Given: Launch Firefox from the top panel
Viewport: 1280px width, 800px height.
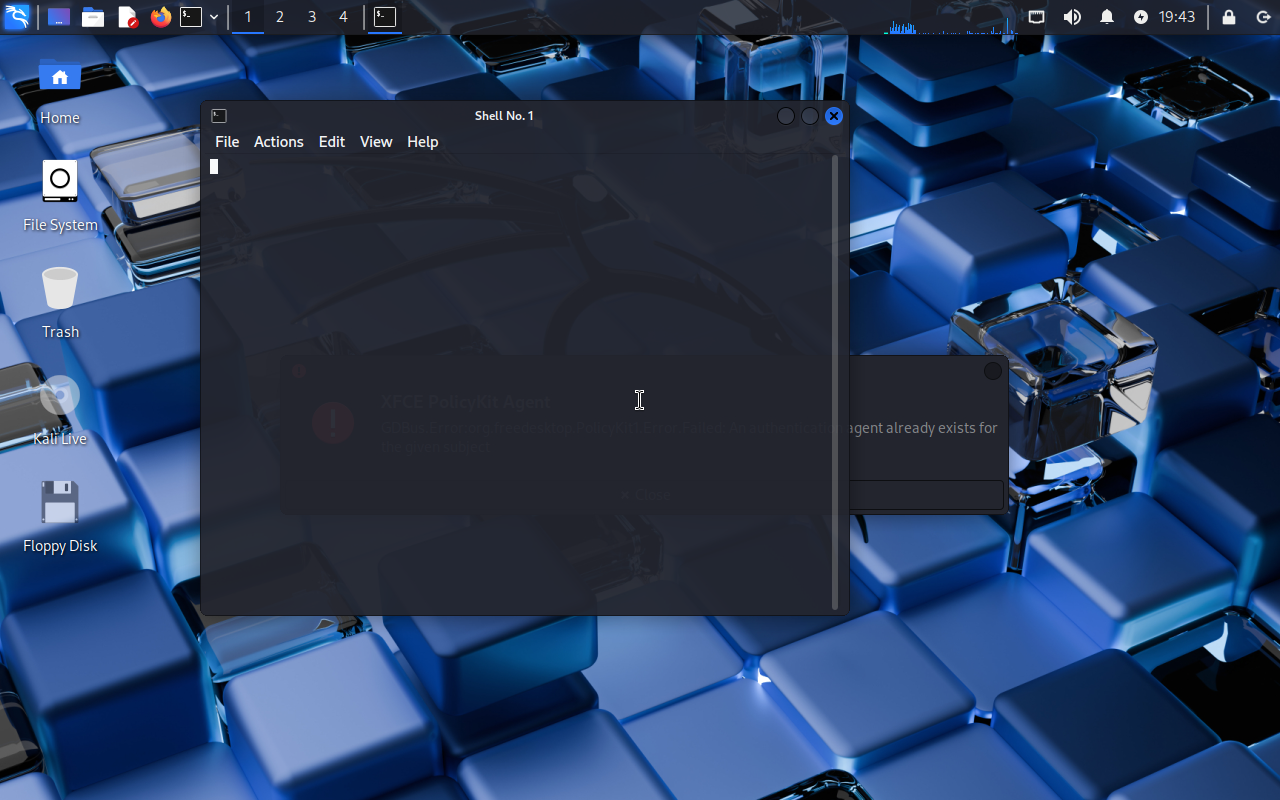Looking at the screenshot, I should coord(160,17).
